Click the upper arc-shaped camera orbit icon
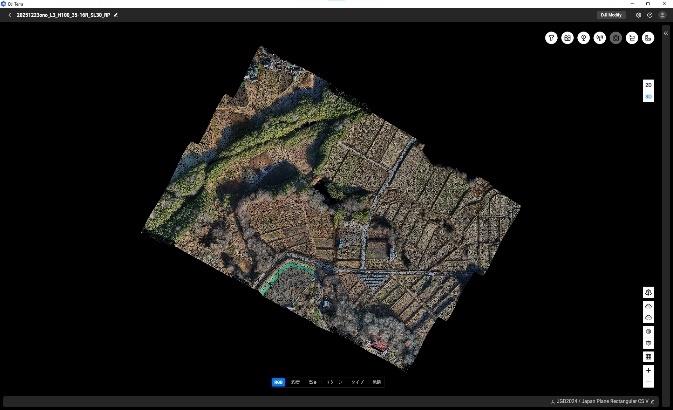This screenshot has width=673, height=410. pyautogui.click(x=648, y=307)
